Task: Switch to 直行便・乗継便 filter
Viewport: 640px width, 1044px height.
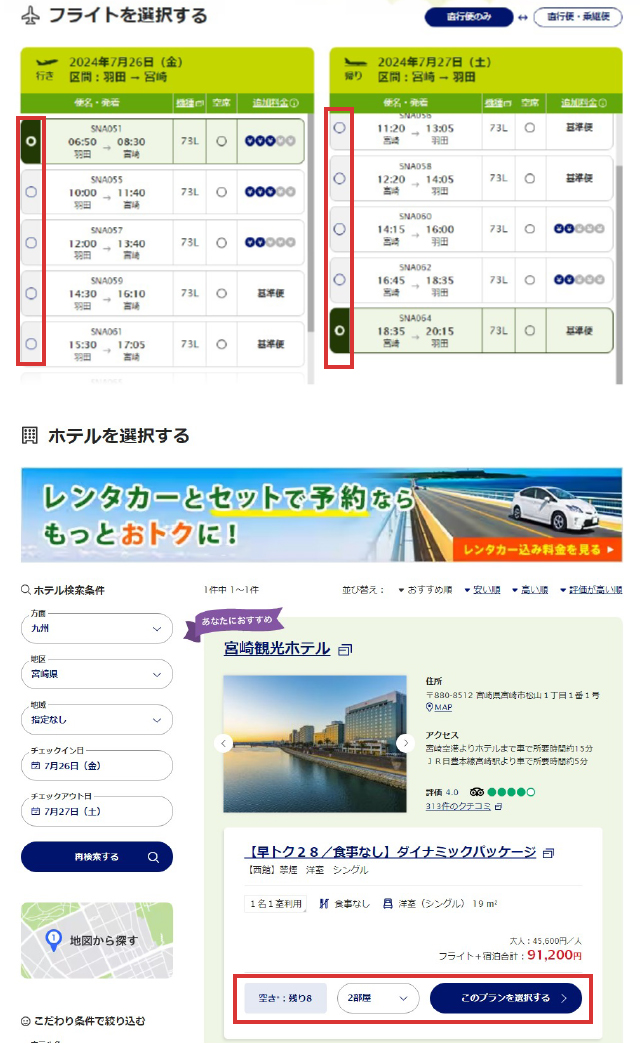Action: 578,17
